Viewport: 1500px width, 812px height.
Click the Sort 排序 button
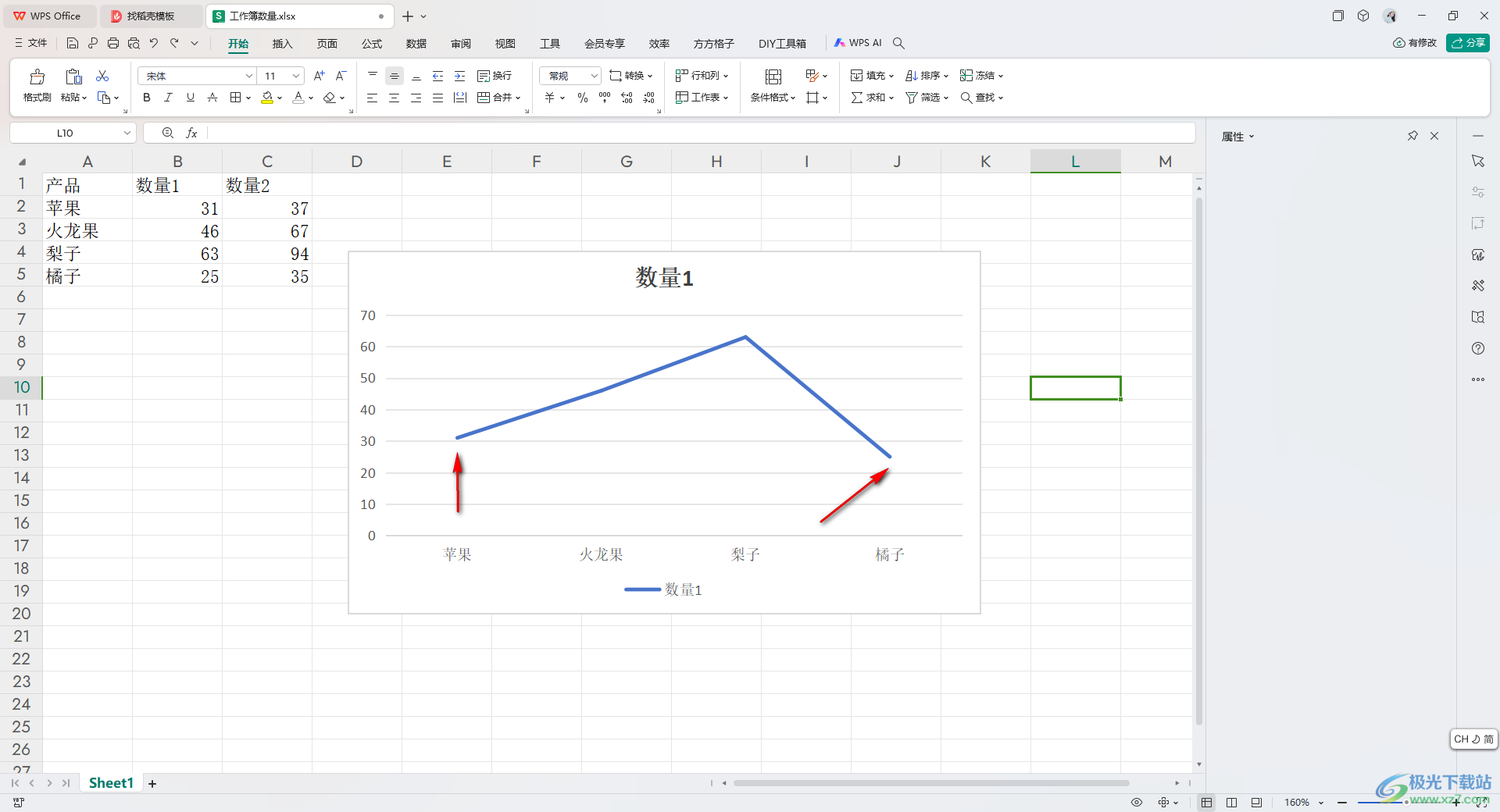coord(927,76)
